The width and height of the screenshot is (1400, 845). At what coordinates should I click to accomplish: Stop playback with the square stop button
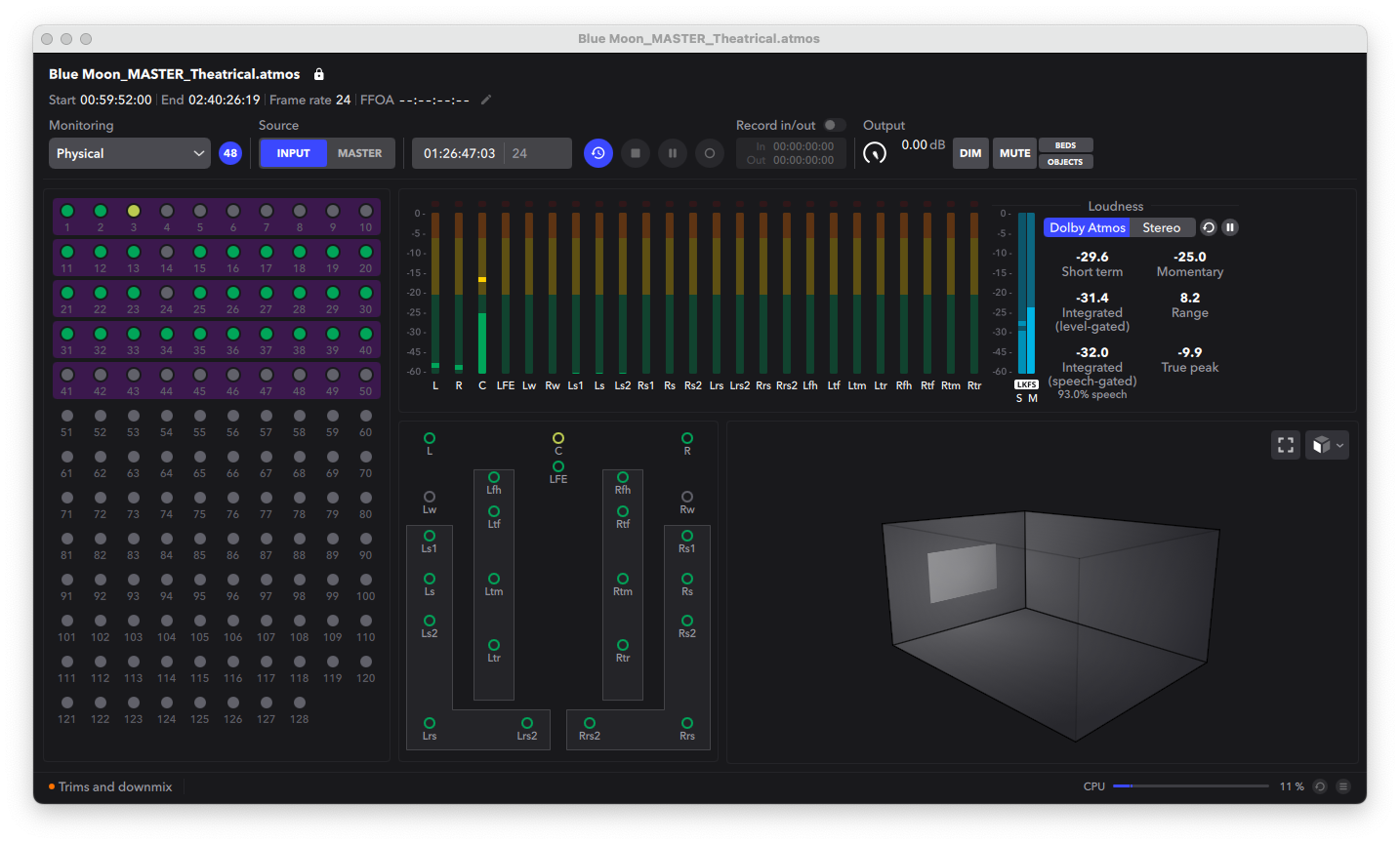point(636,153)
